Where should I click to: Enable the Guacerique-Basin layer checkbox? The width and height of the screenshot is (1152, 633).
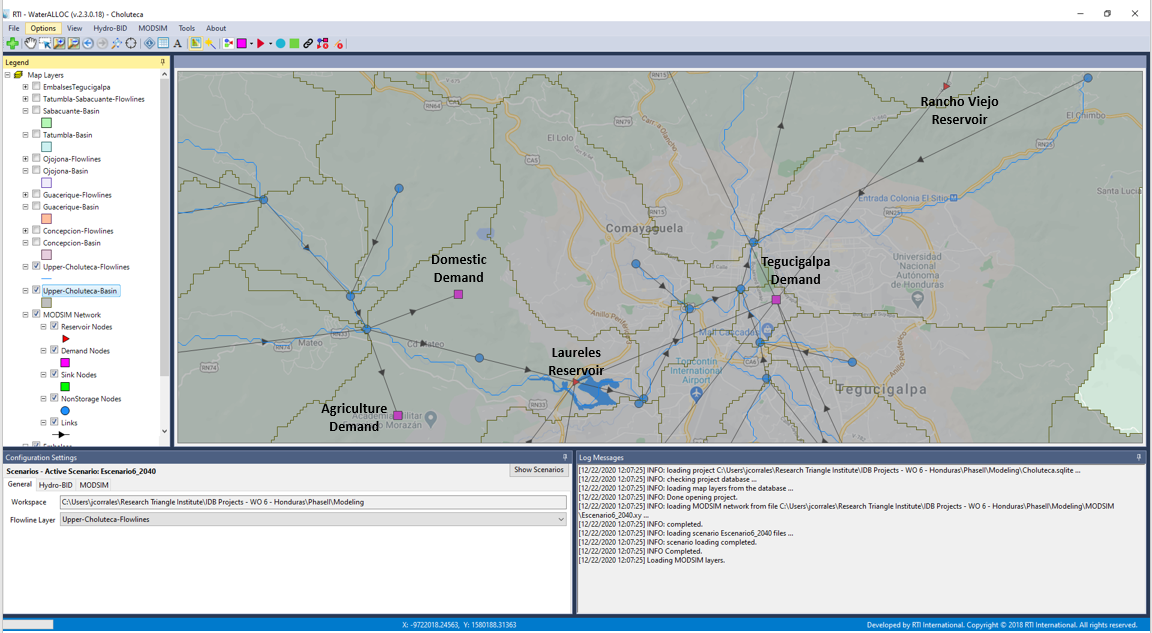coord(36,207)
